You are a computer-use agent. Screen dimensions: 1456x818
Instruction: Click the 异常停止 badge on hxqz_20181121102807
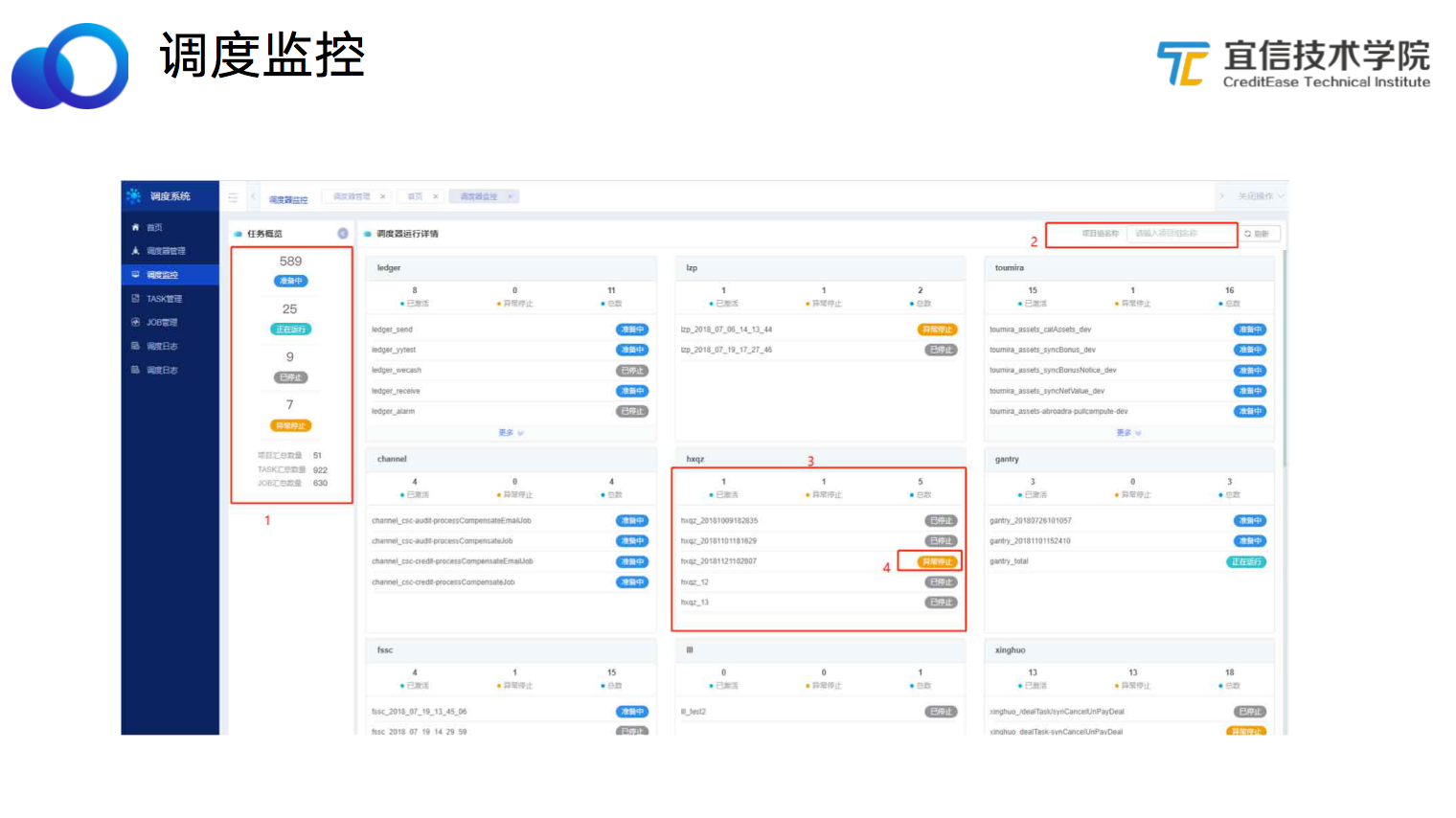click(938, 562)
